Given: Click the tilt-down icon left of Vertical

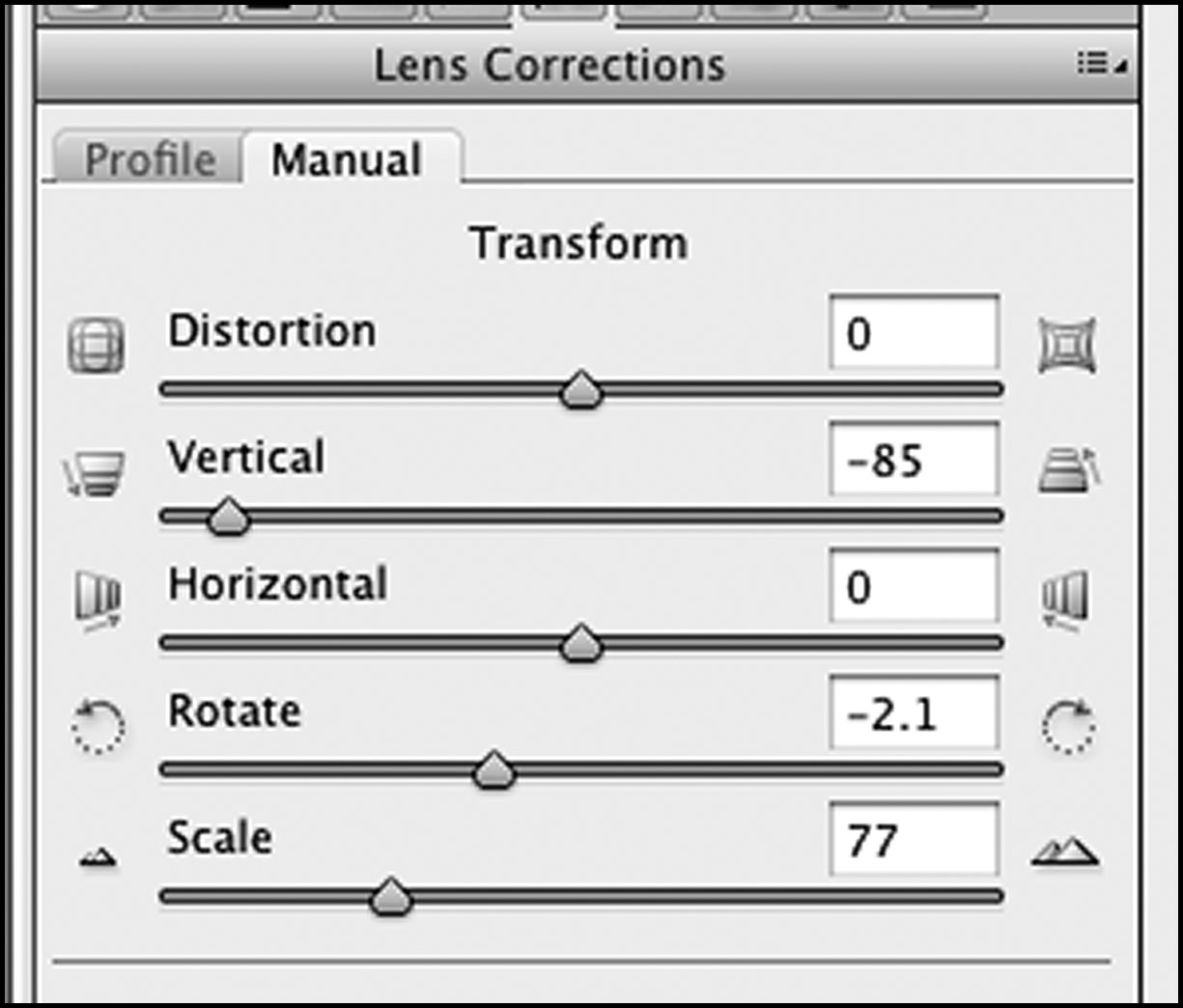Looking at the screenshot, I should (x=95, y=473).
